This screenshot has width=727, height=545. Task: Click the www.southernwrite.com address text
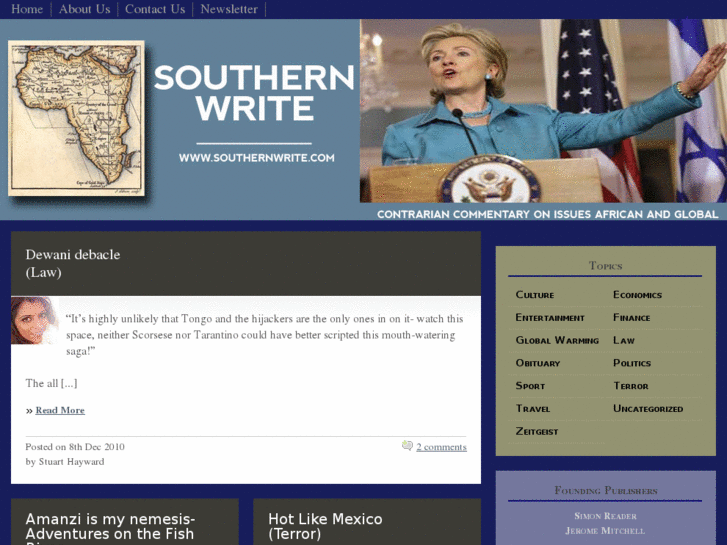point(256,158)
